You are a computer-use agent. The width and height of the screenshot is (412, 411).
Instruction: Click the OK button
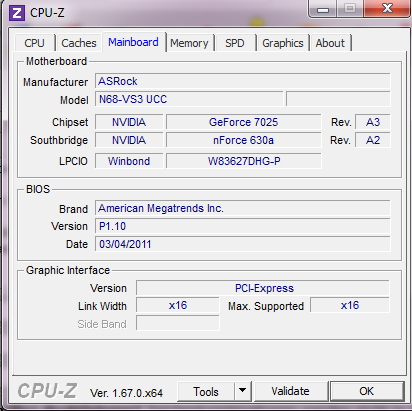pos(367,391)
